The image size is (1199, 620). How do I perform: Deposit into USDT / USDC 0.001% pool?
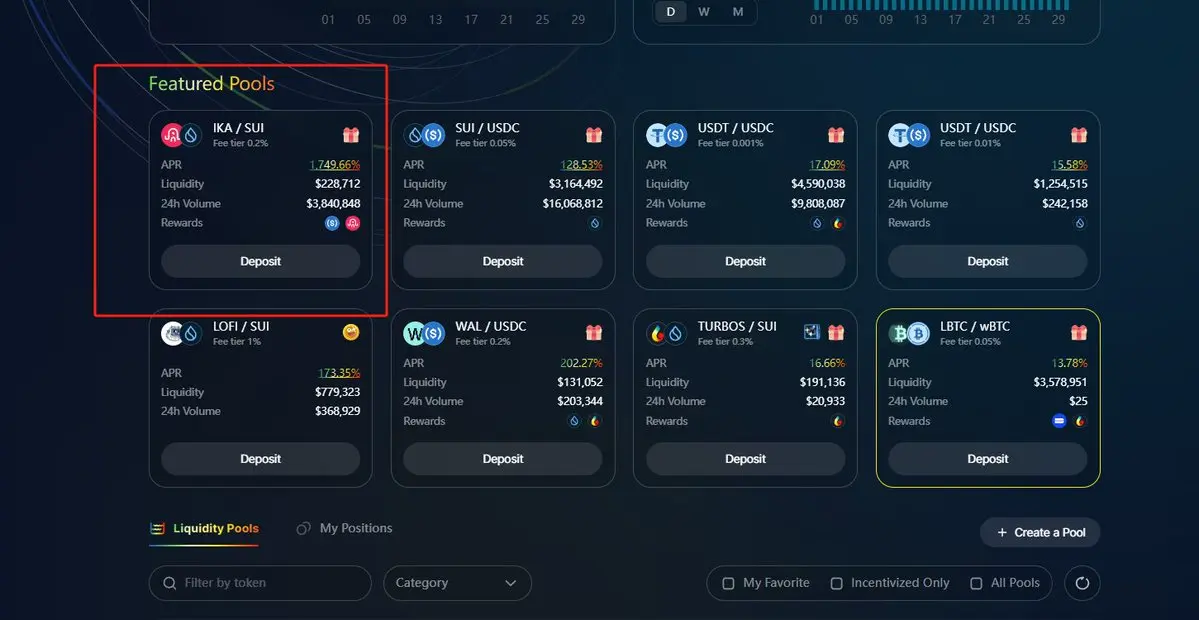coord(746,261)
